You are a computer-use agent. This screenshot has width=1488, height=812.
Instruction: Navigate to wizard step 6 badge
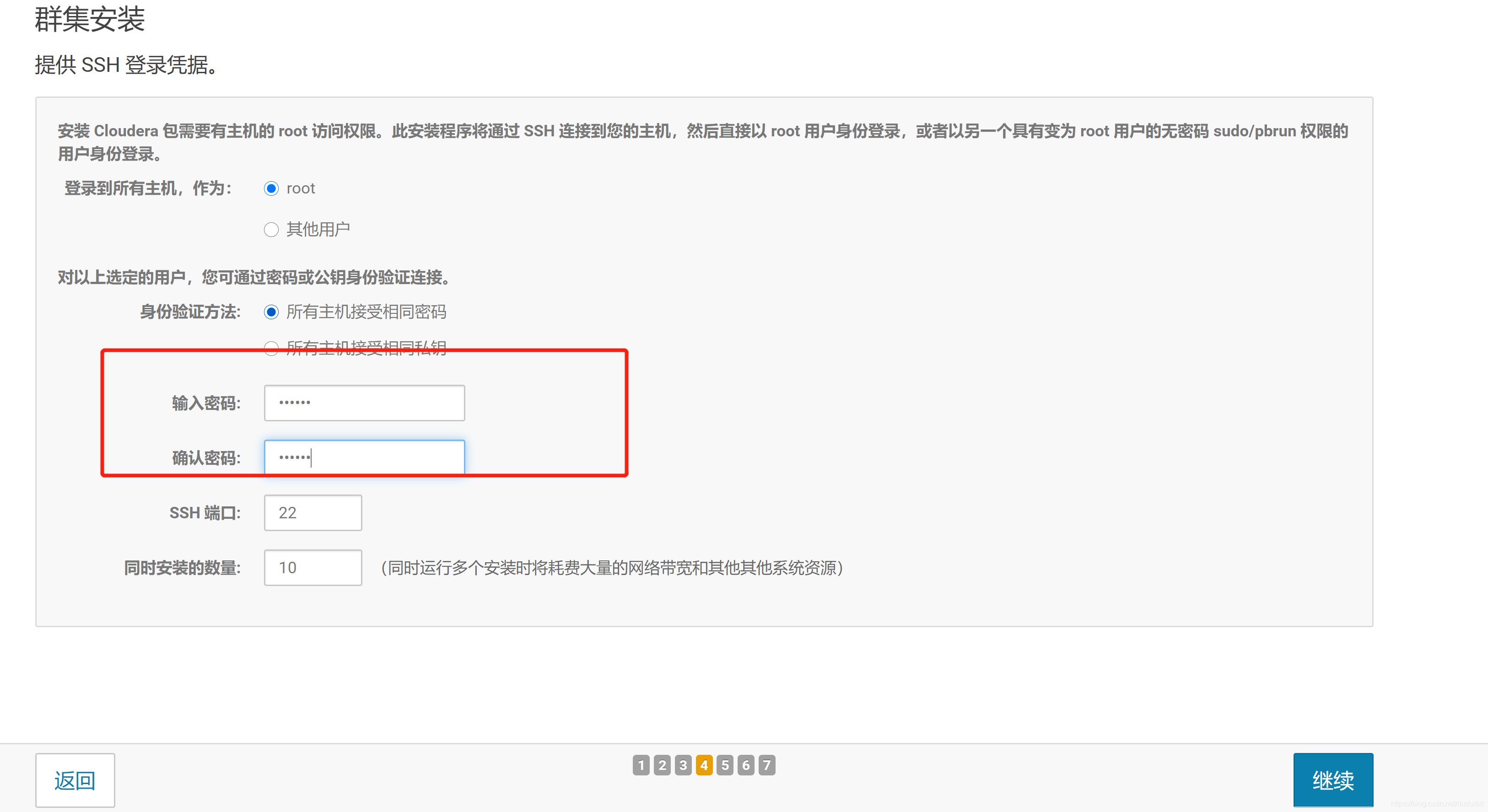(746, 765)
